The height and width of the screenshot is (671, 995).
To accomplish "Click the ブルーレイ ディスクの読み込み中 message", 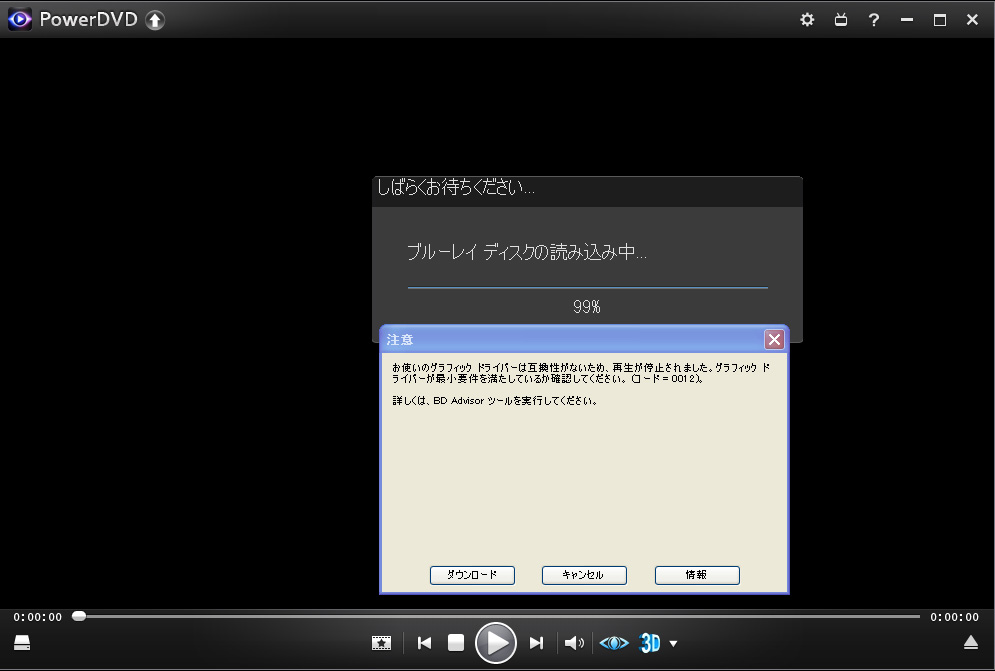I will [x=527, y=252].
